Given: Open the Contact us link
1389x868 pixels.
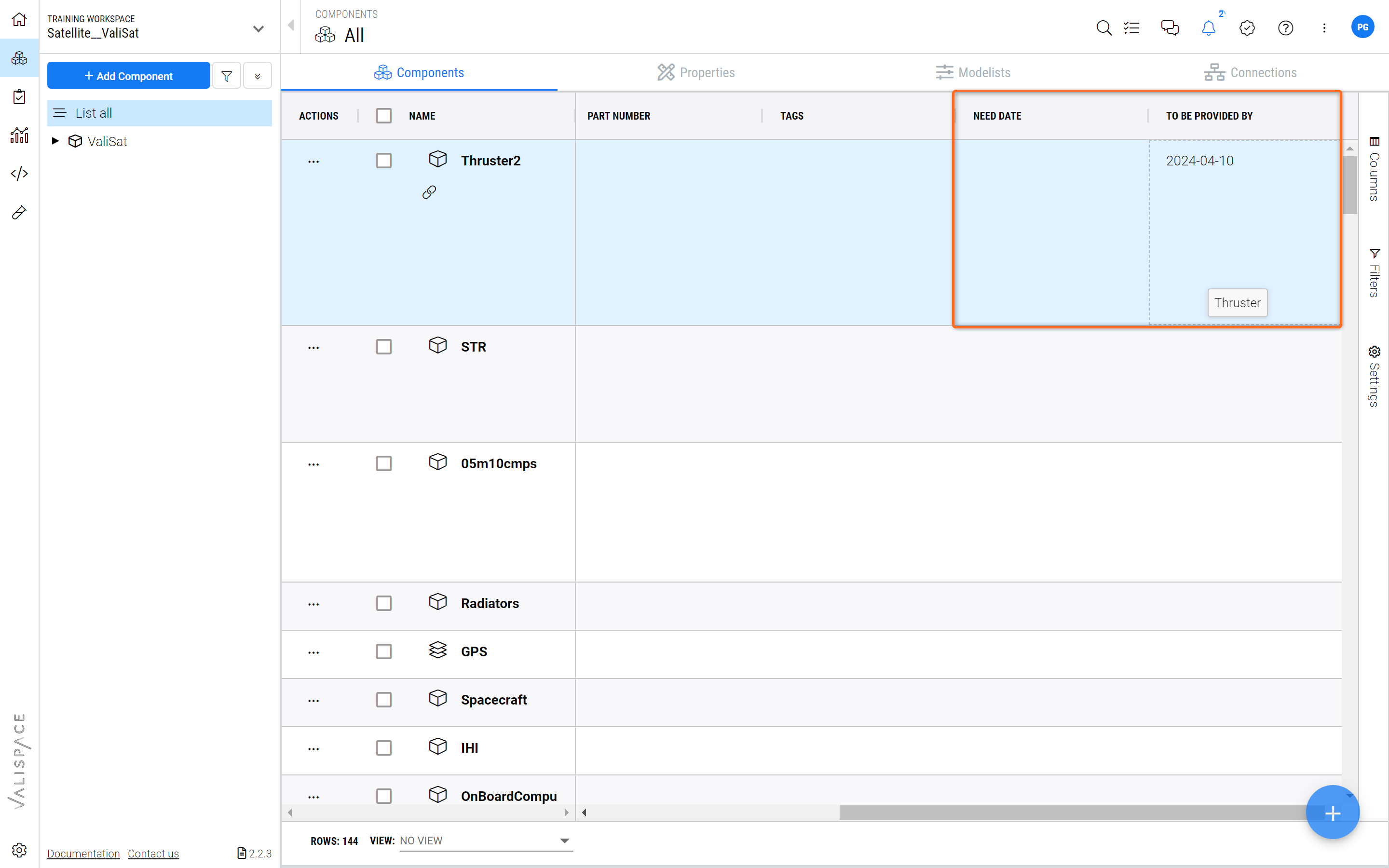Looking at the screenshot, I should pyautogui.click(x=153, y=853).
